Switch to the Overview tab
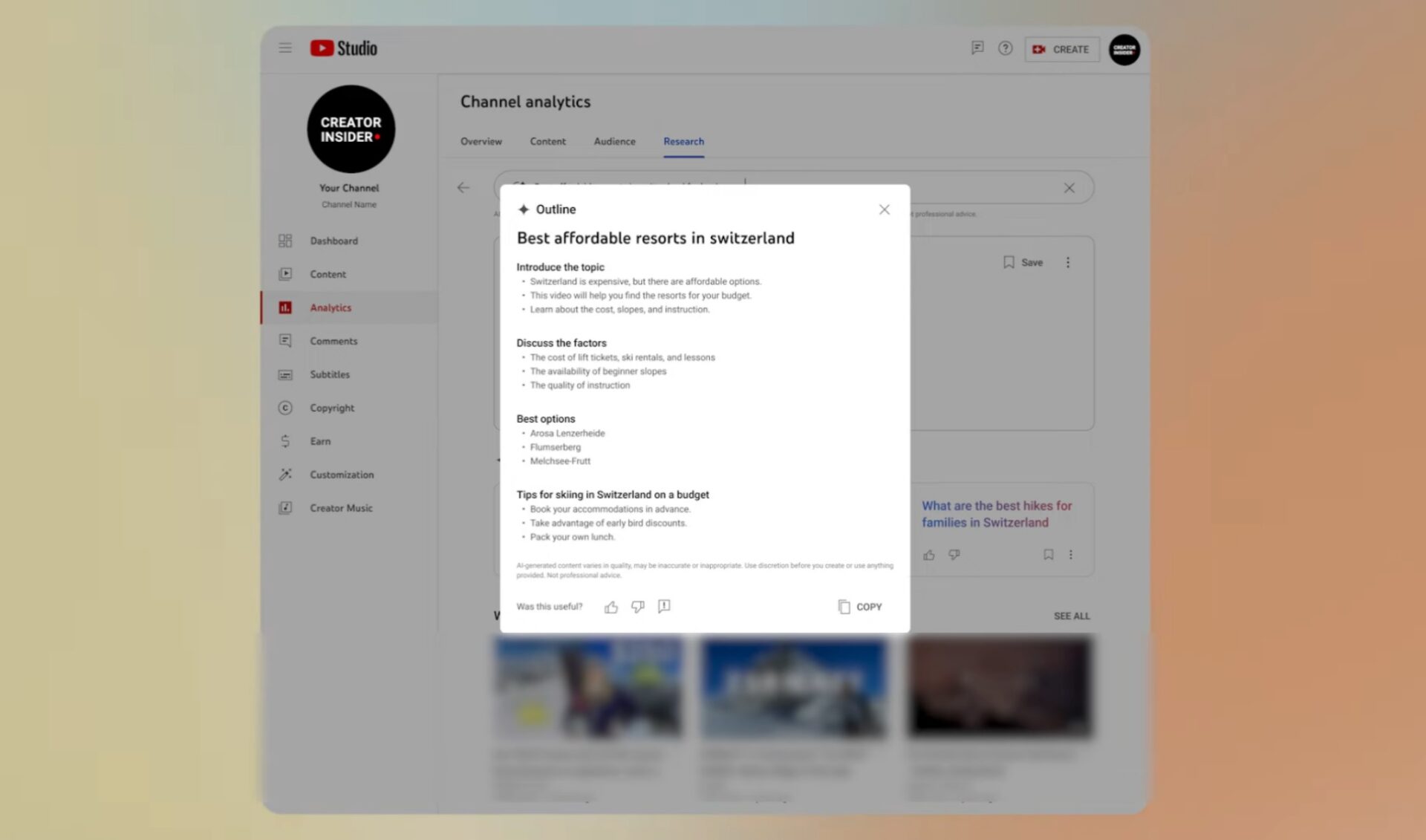Image resolution: width=1426 pixels, height=840 pixels. coord(481,141)
